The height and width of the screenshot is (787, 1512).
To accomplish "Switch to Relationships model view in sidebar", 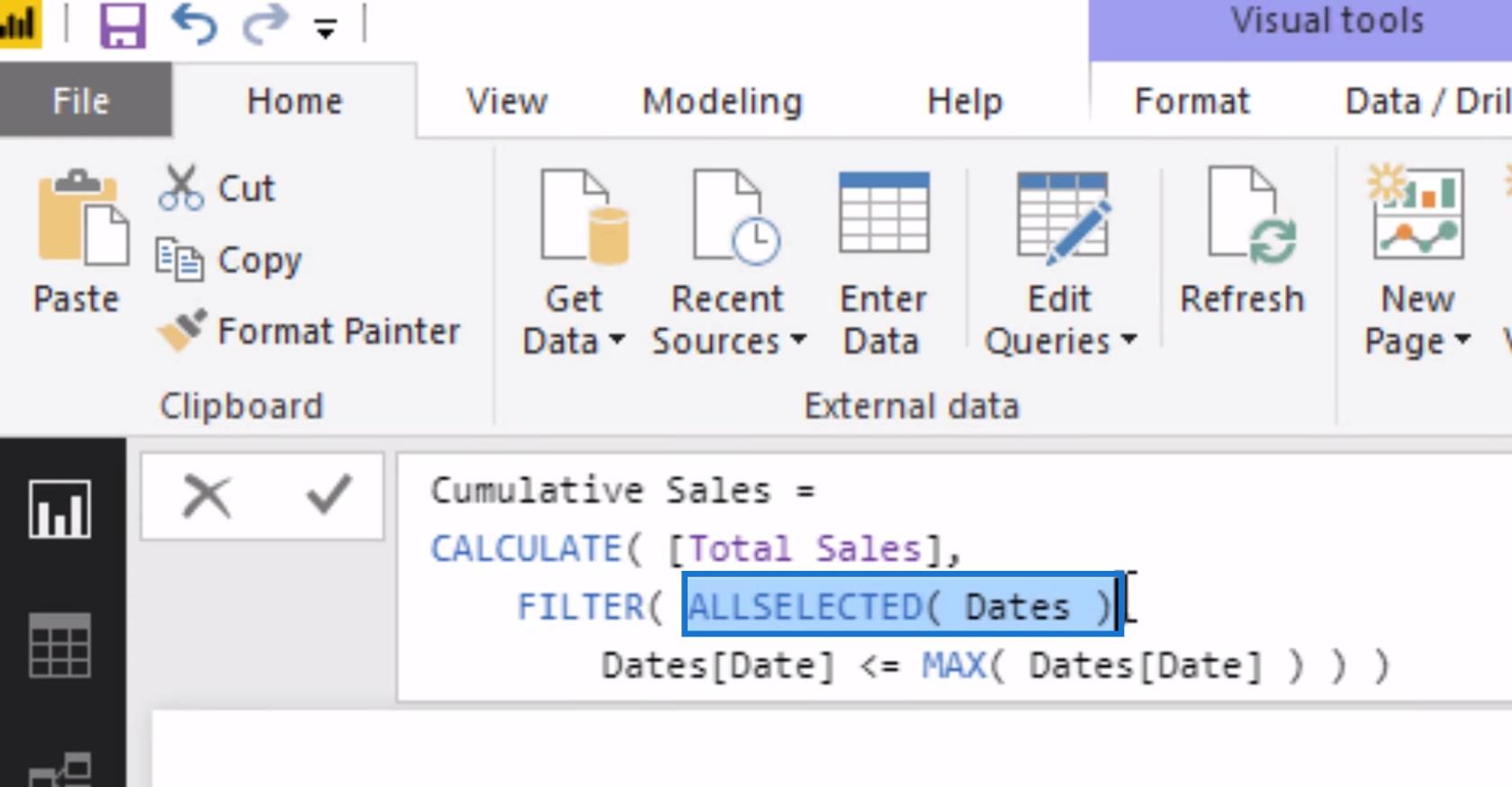I will (59, 769).
